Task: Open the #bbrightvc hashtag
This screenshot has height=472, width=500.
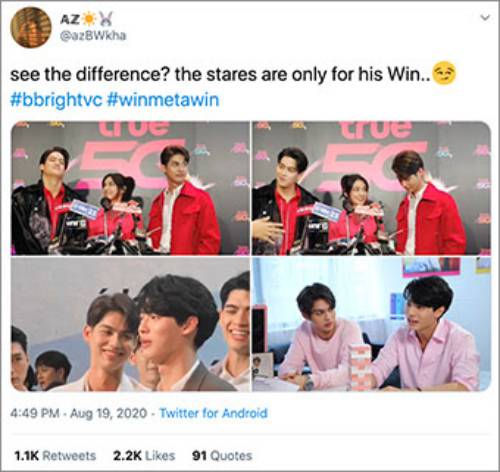Action: point(56,100)
